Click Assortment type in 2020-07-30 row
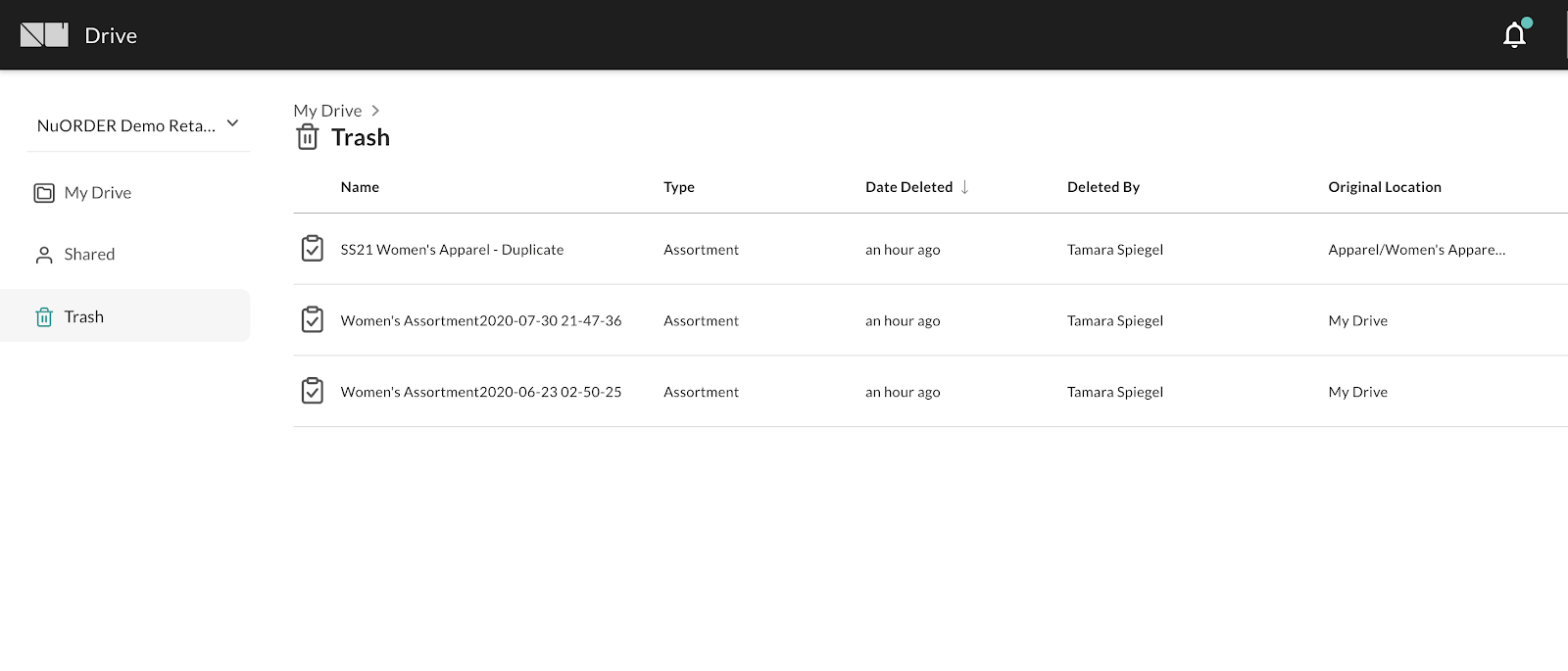 [x=701, y=320]
